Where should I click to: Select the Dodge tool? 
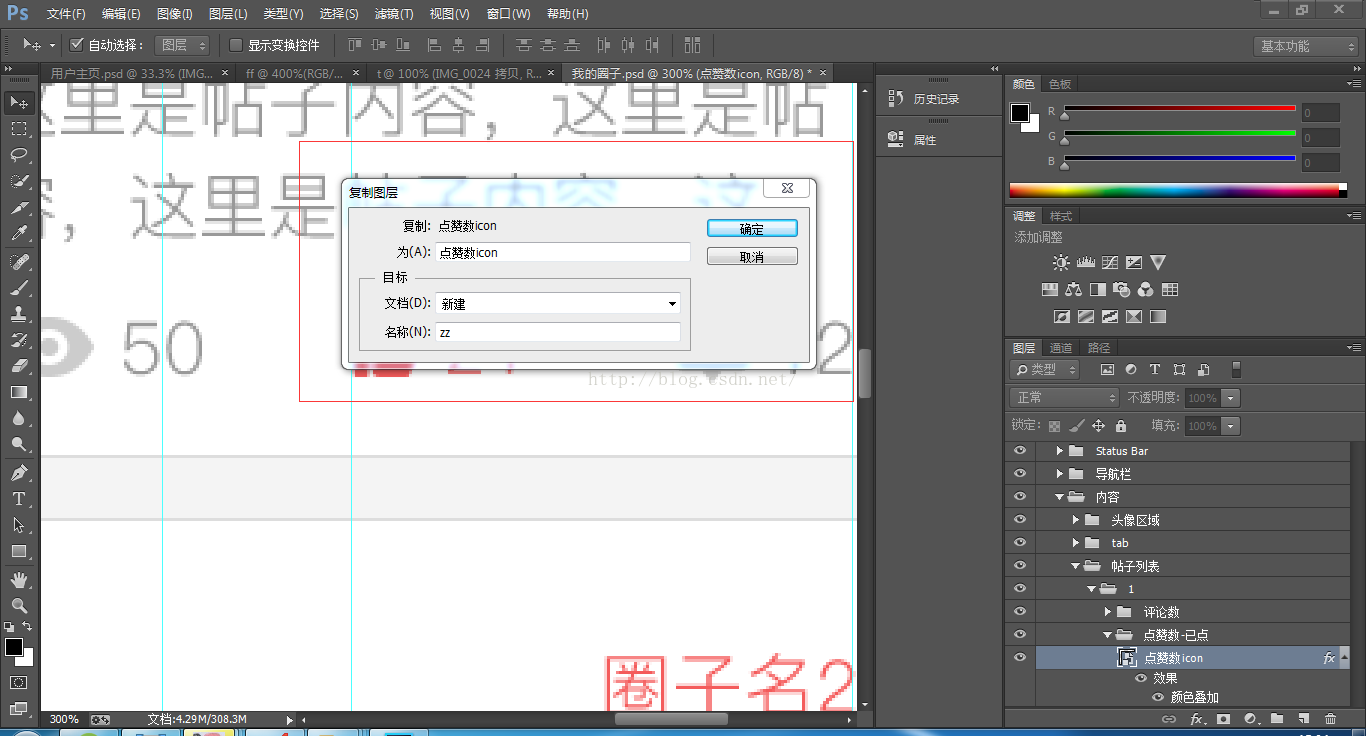pyautogui.click(x=19, y=444)
